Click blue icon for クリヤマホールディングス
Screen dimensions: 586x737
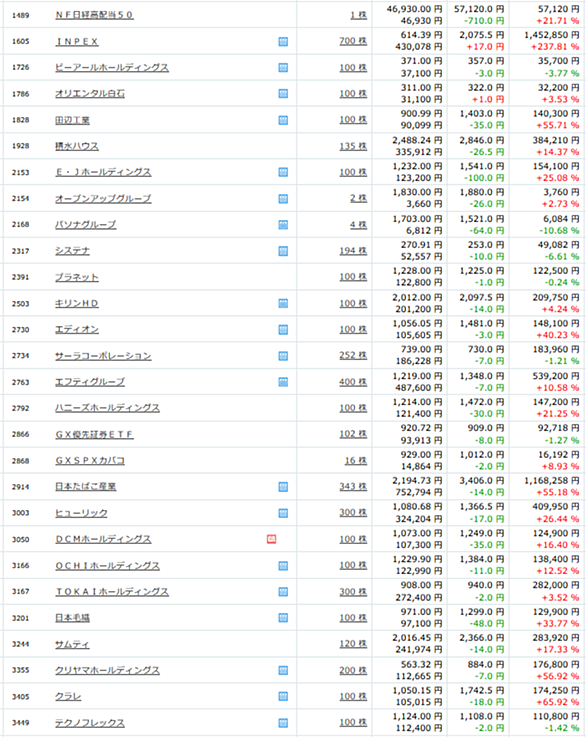[283, 670]
